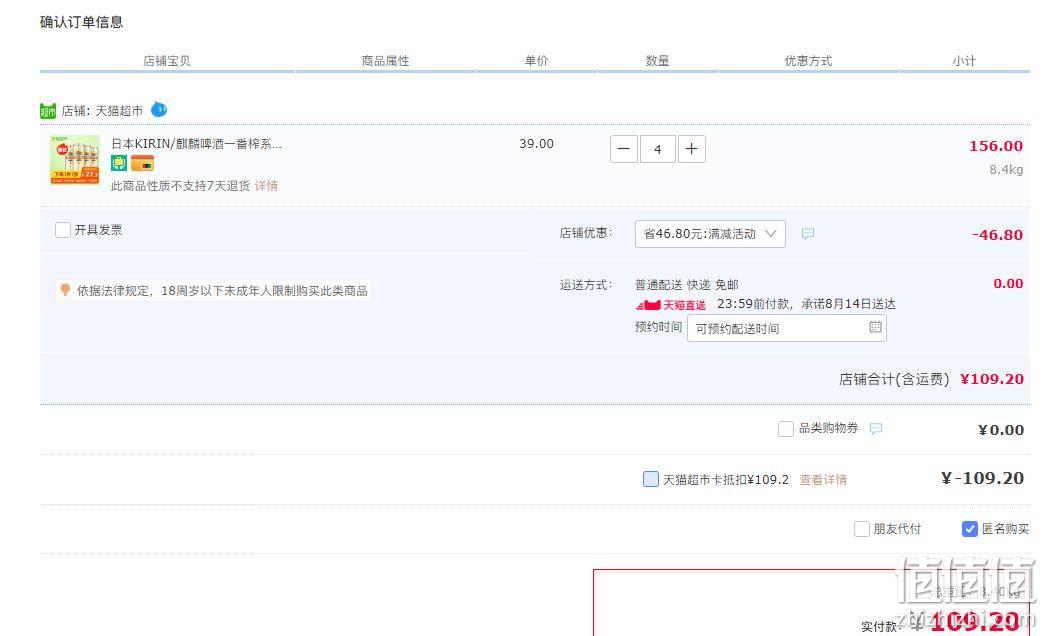Viewport: 1045px width, 636px height.
Task: Click the 确认订单信息 heading
Action: tap(81, 22)
